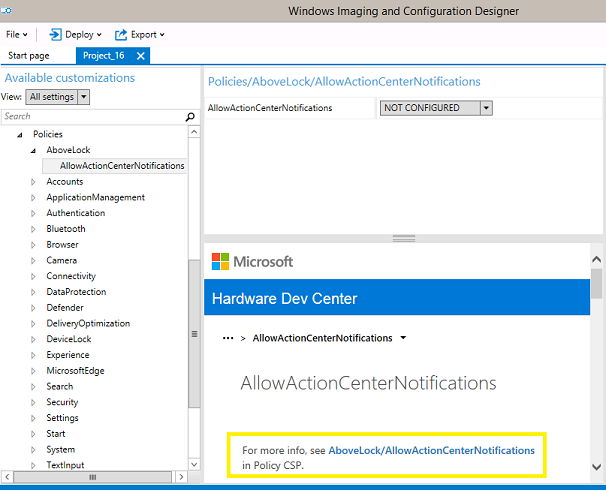Click the Deploy toolbar icon
This screenshot has height=490, width=606.
[55, 34]
